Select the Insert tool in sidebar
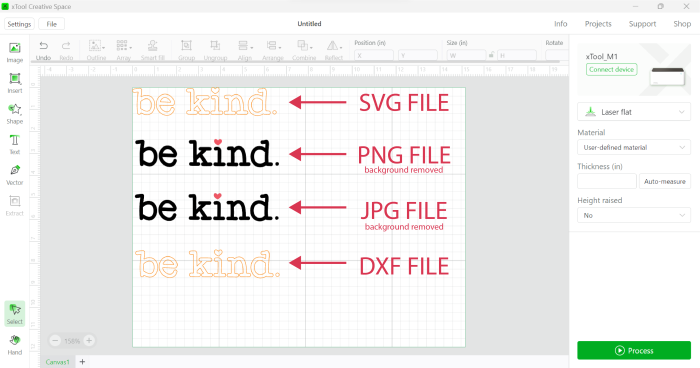Viewport: 700px width, 368px height. [15, 83]
